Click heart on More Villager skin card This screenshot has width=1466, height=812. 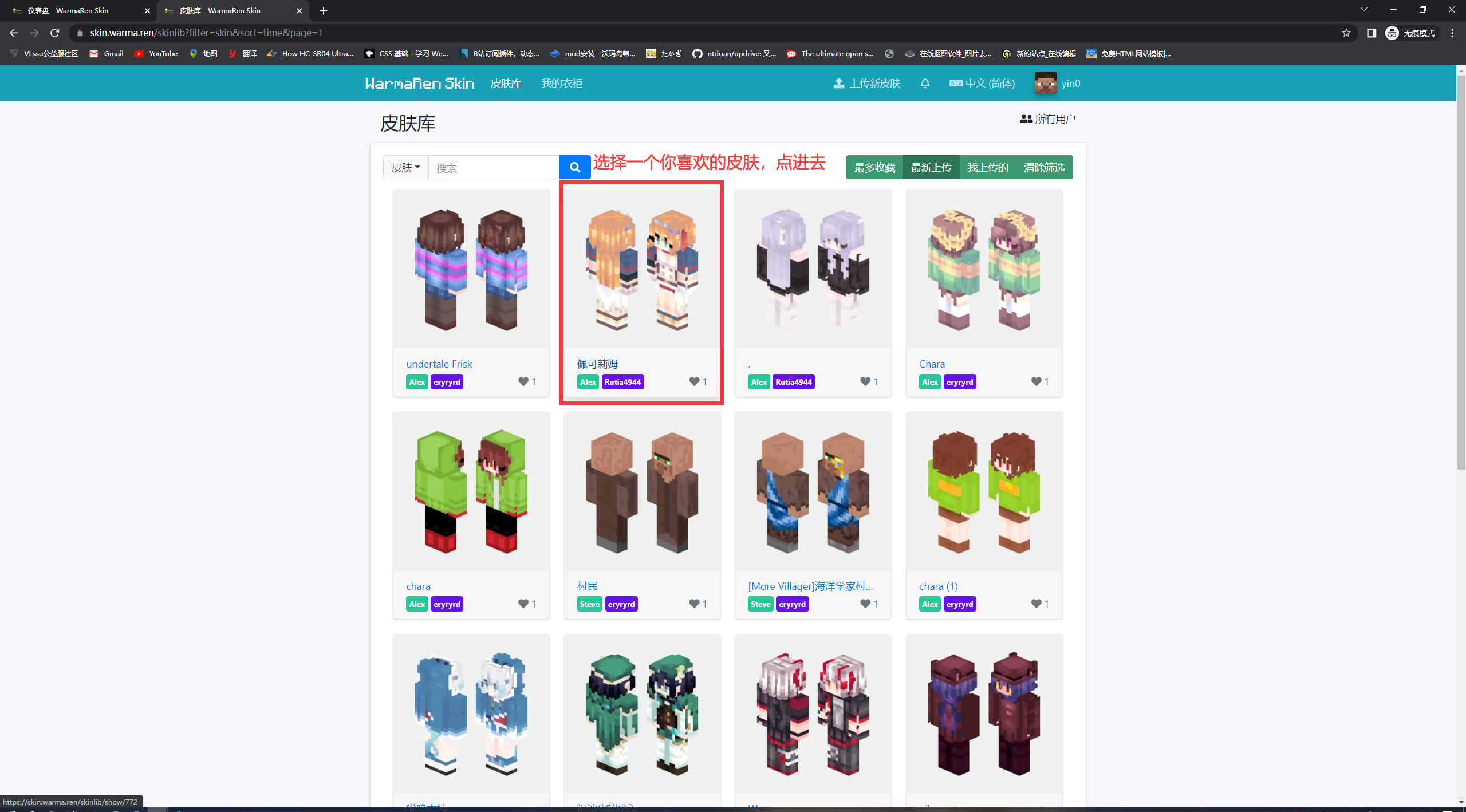(x=865, y=604)
